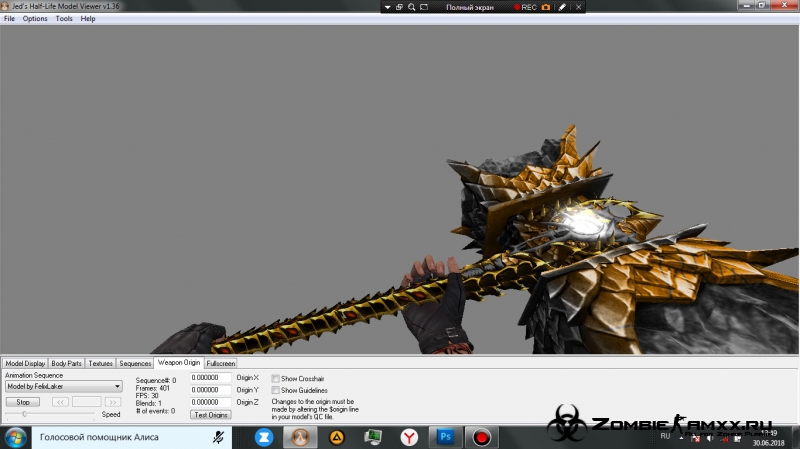This screenshot has width=800, height=449.
Task: Select the Полный экран capture mode
Action: (x=470, y=7)
